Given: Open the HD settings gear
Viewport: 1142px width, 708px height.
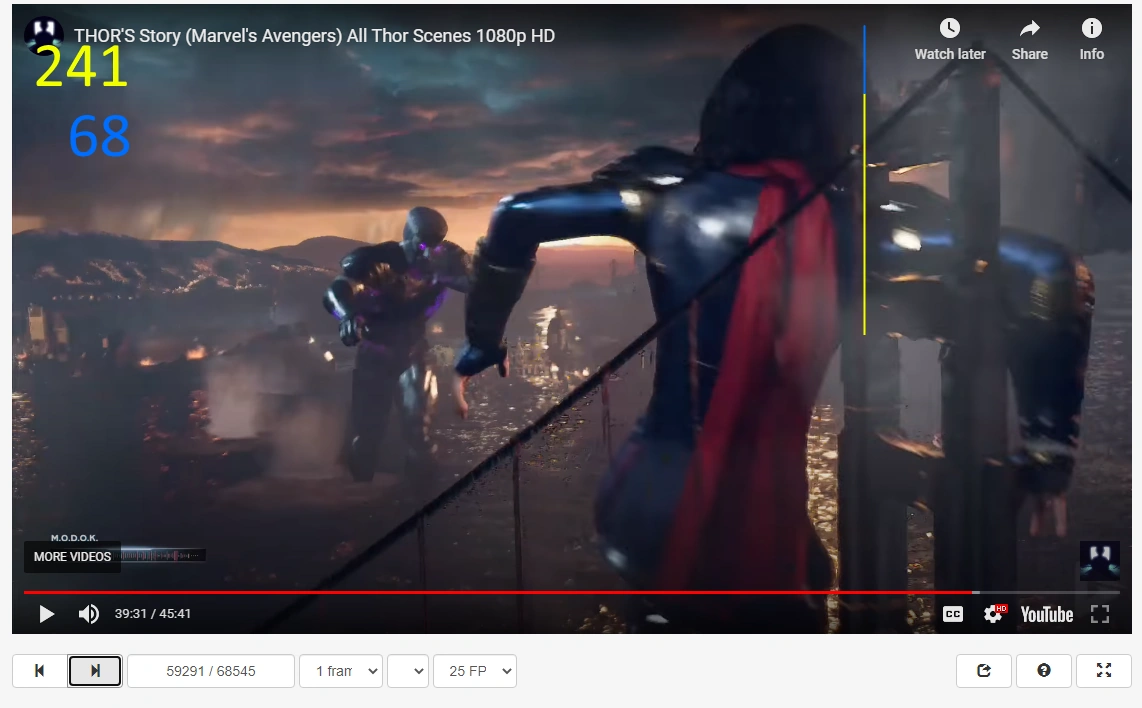Looking at the screenshot, I should pos(993,614).
